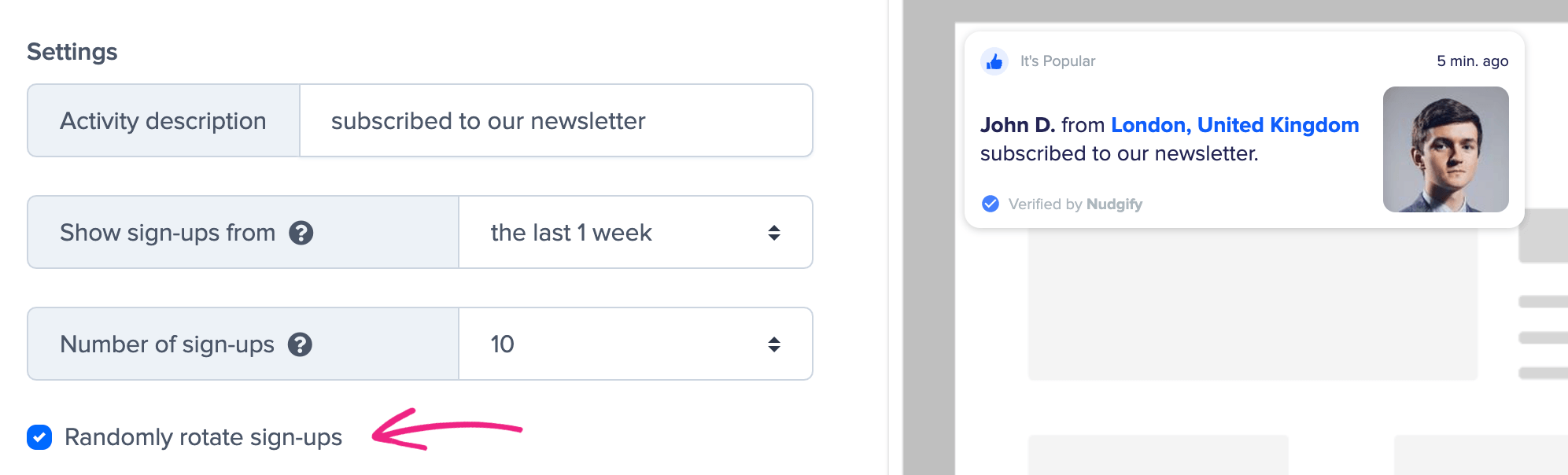The height and width of the screenshot is (475, 1568).
Task: Click help icon beside "Show sign-ups from"
Action: [301, 233]
